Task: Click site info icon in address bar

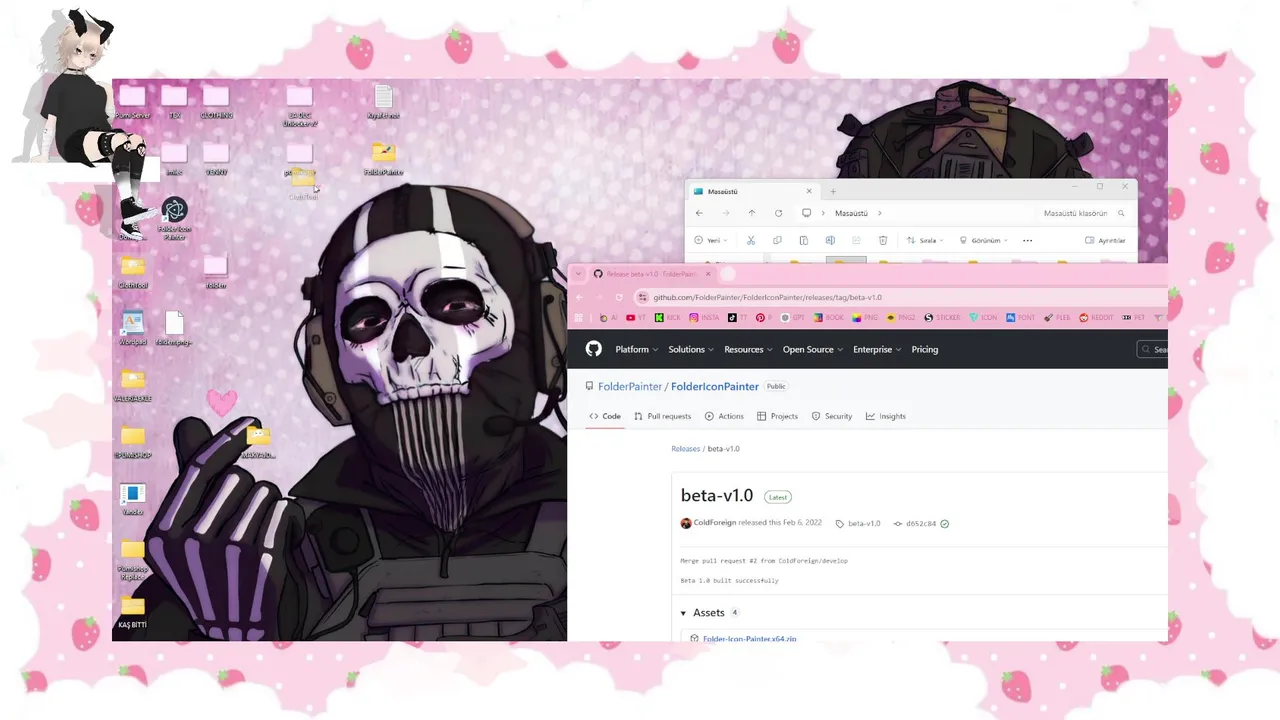Action: pyautogui.click(x=643, y=297)
